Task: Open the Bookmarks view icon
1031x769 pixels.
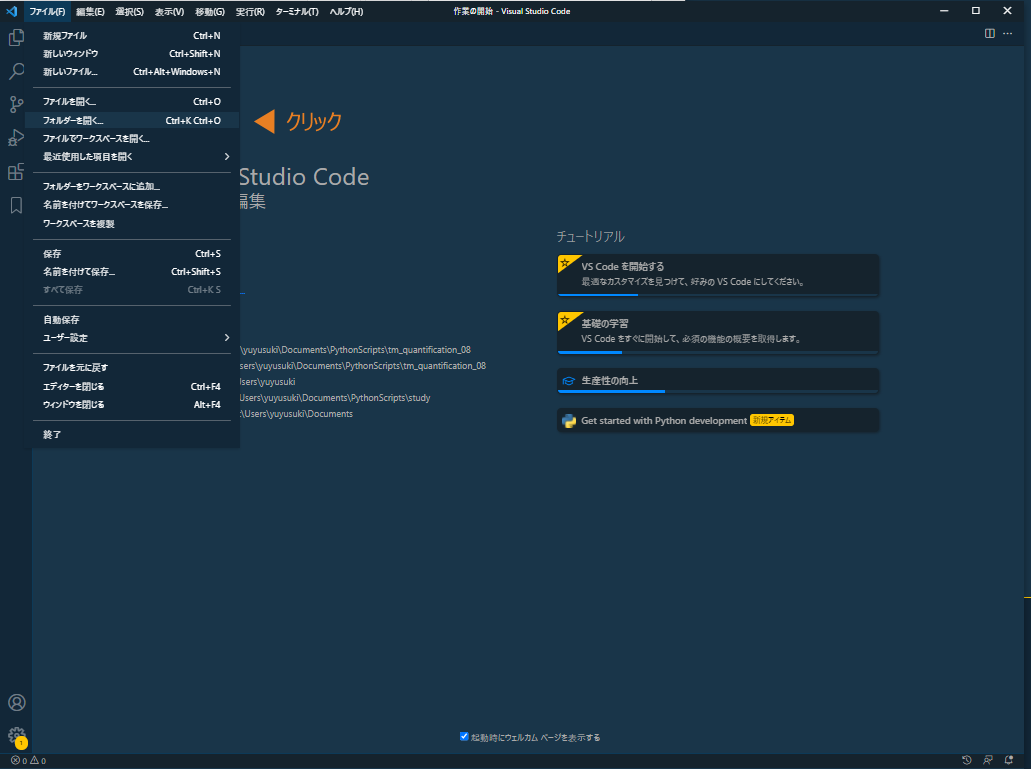Action: [x=16, y=205]
